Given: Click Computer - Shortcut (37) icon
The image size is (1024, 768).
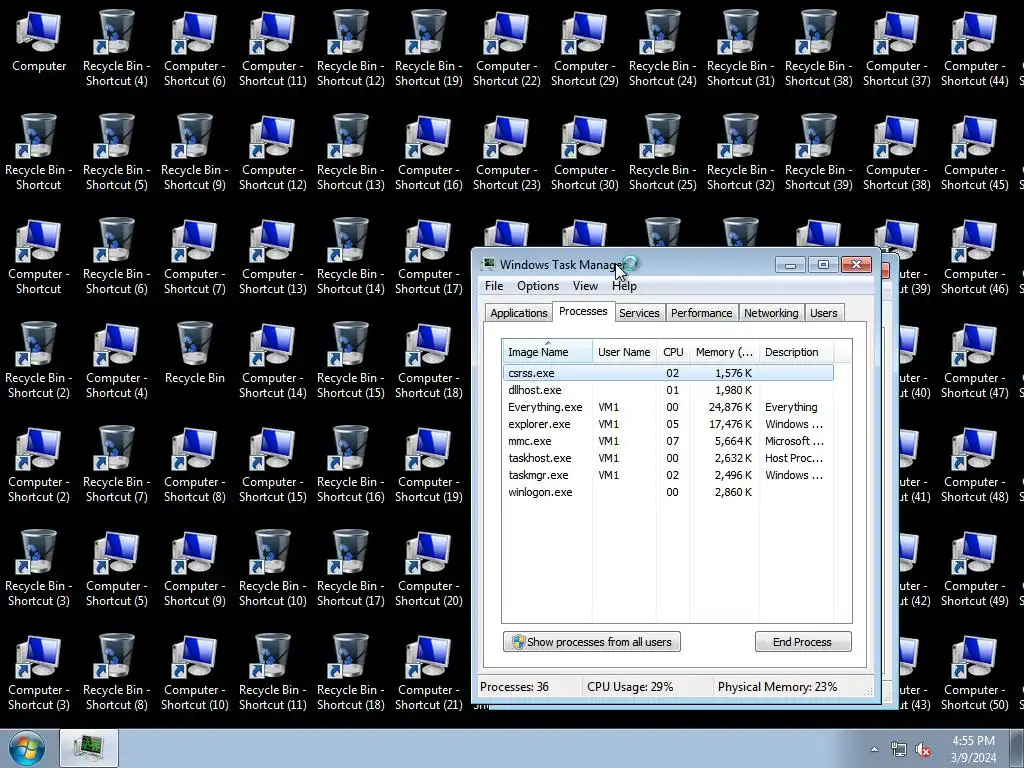Looking at the screenshot, I should tap(897, 47).
